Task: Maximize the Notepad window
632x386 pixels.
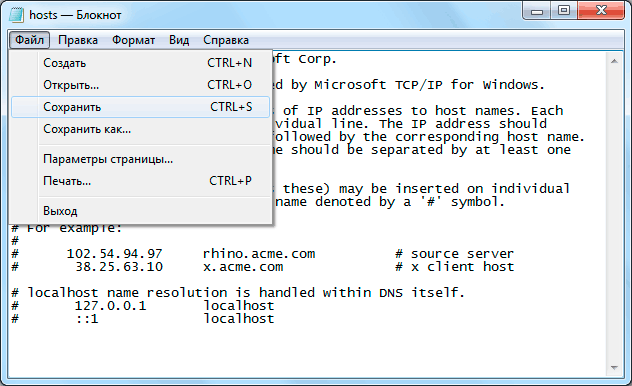Action: [x=564, y=11]
